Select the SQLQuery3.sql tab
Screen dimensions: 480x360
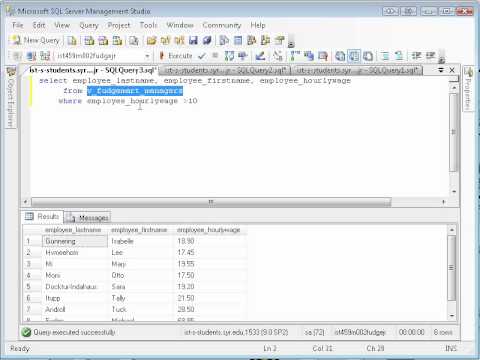[92, 70]
